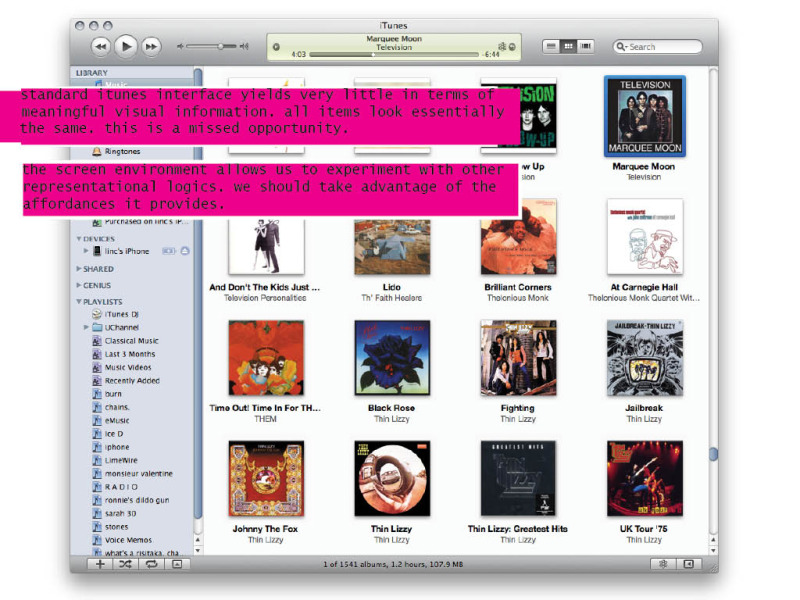Click the iPhone battery indicator icon
Viewport: 800px width, 600px height.
click(169, 251)
